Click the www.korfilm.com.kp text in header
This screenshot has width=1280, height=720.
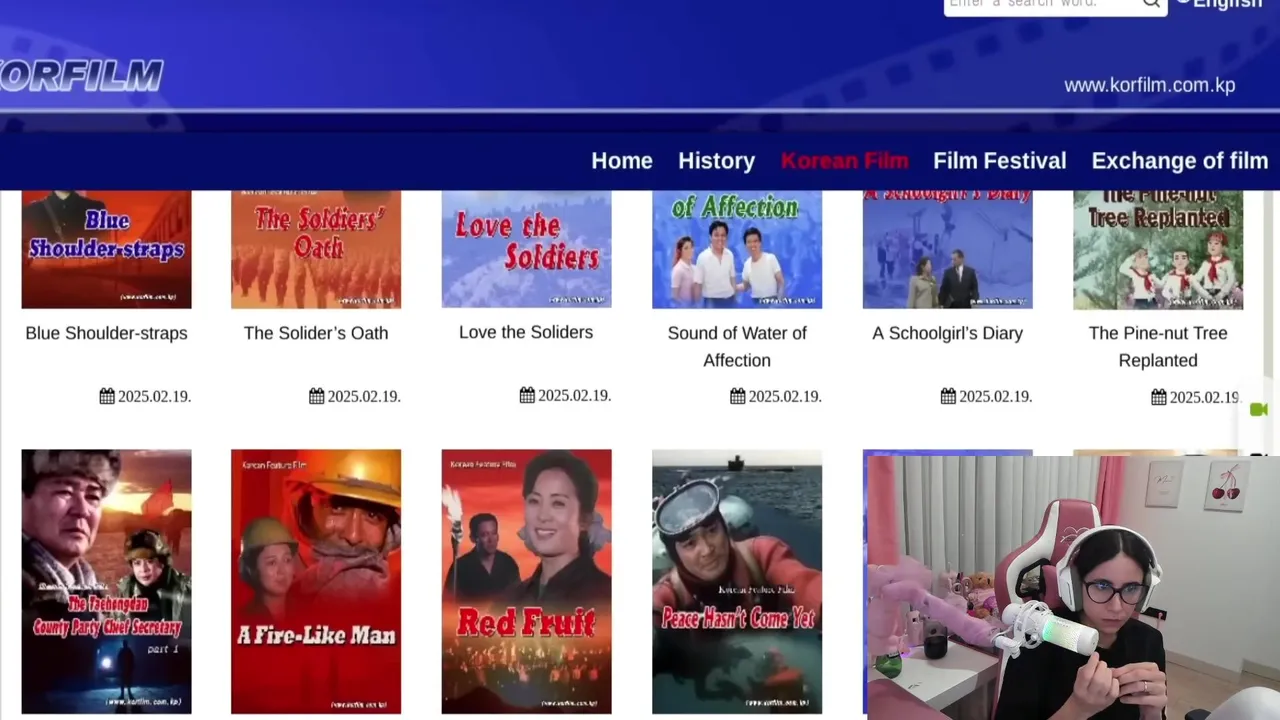1150,85
